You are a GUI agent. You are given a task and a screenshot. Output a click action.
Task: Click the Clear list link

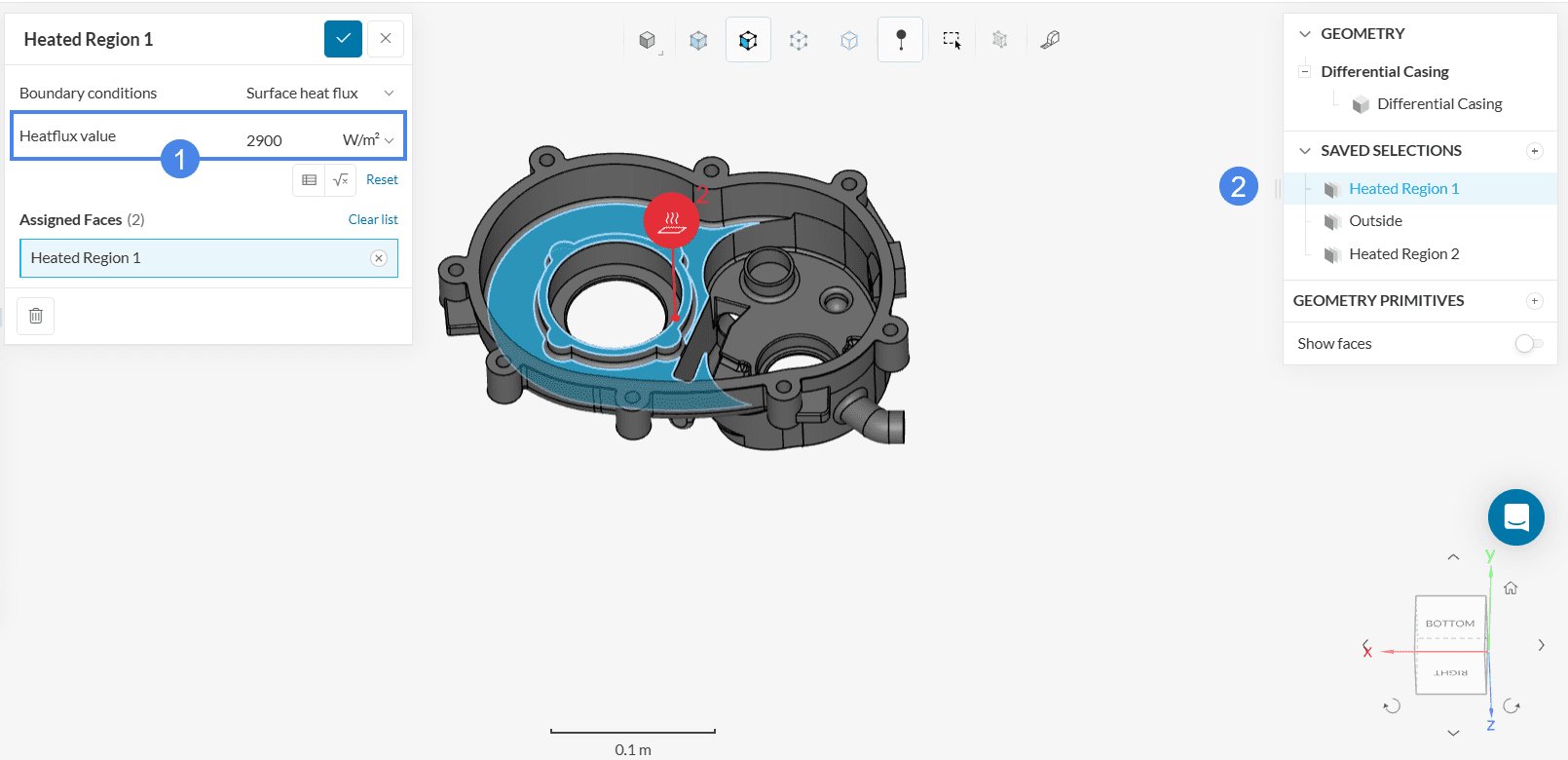point(373,220)
